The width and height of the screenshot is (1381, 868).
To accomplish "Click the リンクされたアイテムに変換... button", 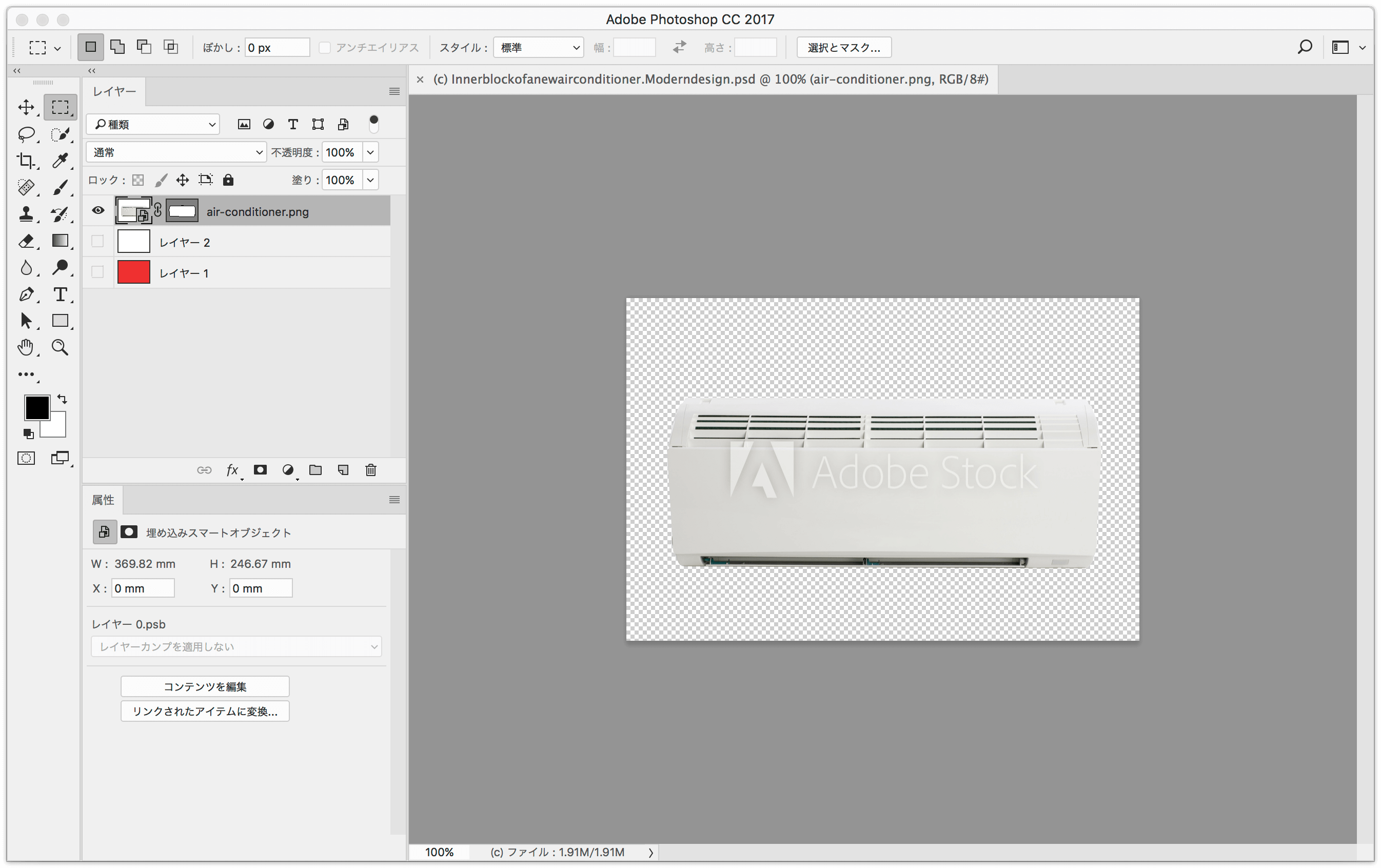I will click(x=205, y=712).
